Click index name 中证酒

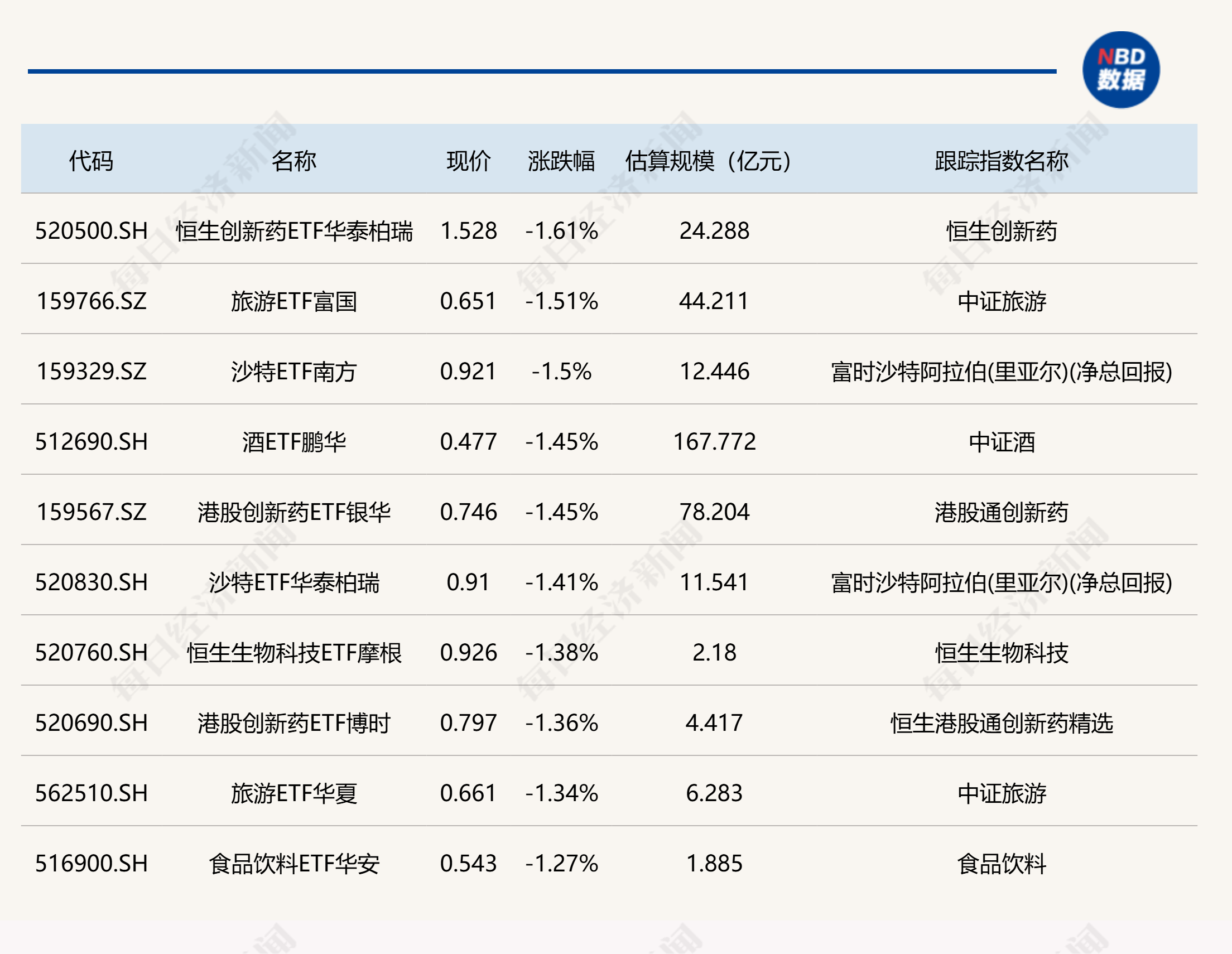pyautogui.click(x=1002, y=442)
